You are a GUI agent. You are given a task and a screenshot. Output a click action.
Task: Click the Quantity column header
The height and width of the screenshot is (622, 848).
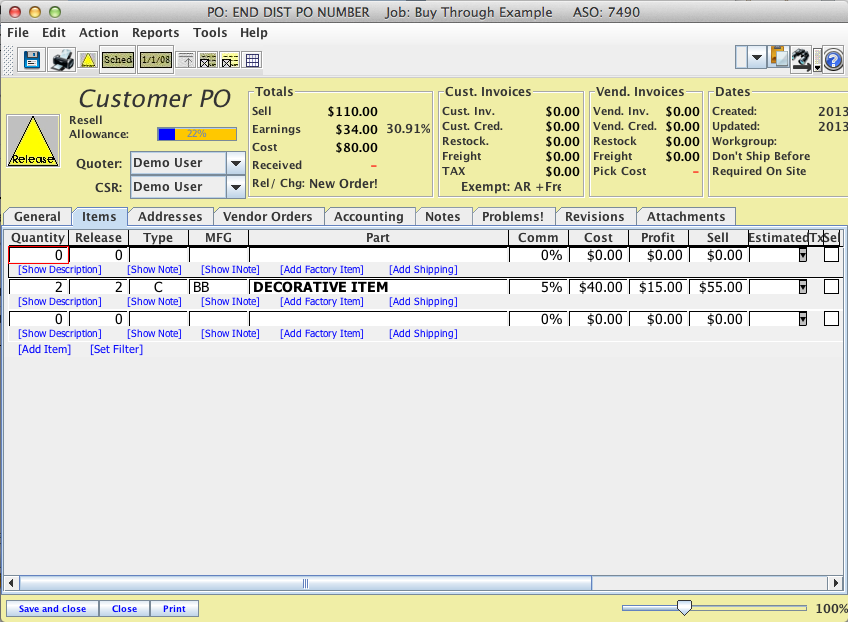[x=38, y=237]
